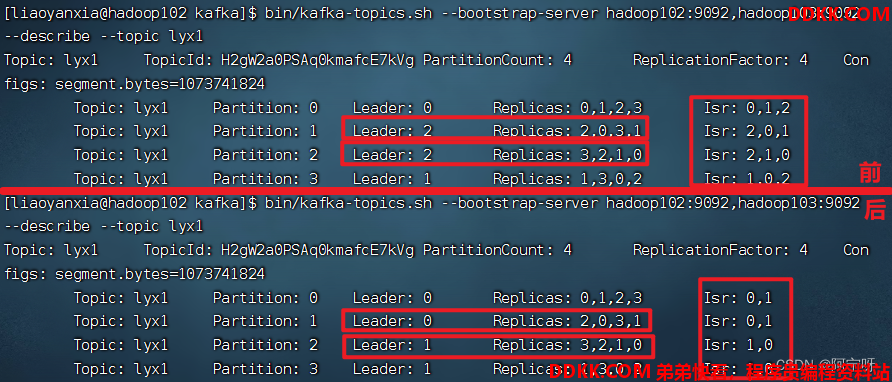The height and width of the screenshot is (382, 892).
Task: Click 'Leader: 1' in the row with Isr: 1,0
Action: pyautogui.click(x=393, y=345)
